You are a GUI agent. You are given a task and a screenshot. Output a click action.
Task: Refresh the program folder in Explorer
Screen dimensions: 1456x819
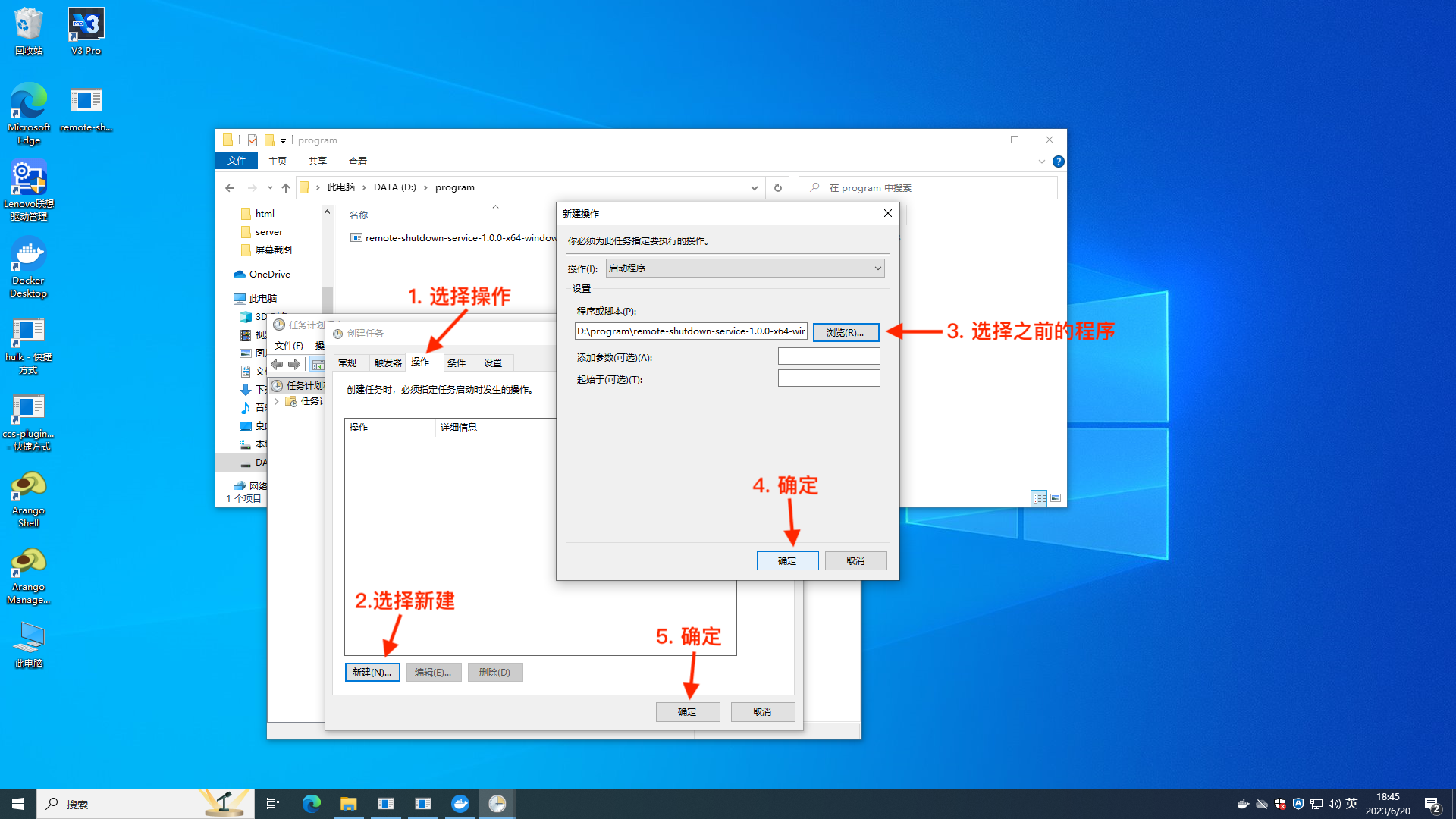pyautogui.click(x=777, y=187)
